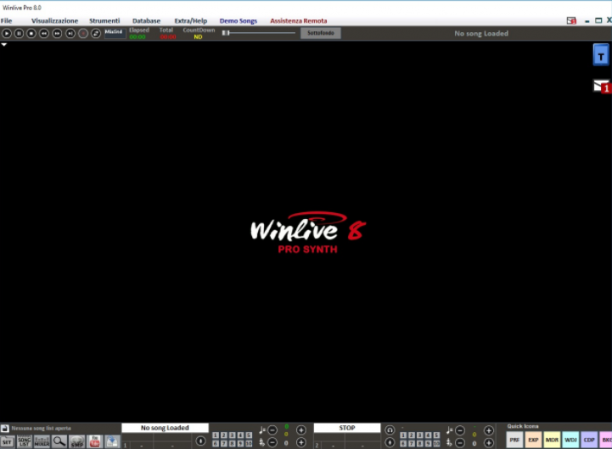Viewport: 612px width, 449px height.
Task: Click the MDR quick icon
Action: pos(552,440)
